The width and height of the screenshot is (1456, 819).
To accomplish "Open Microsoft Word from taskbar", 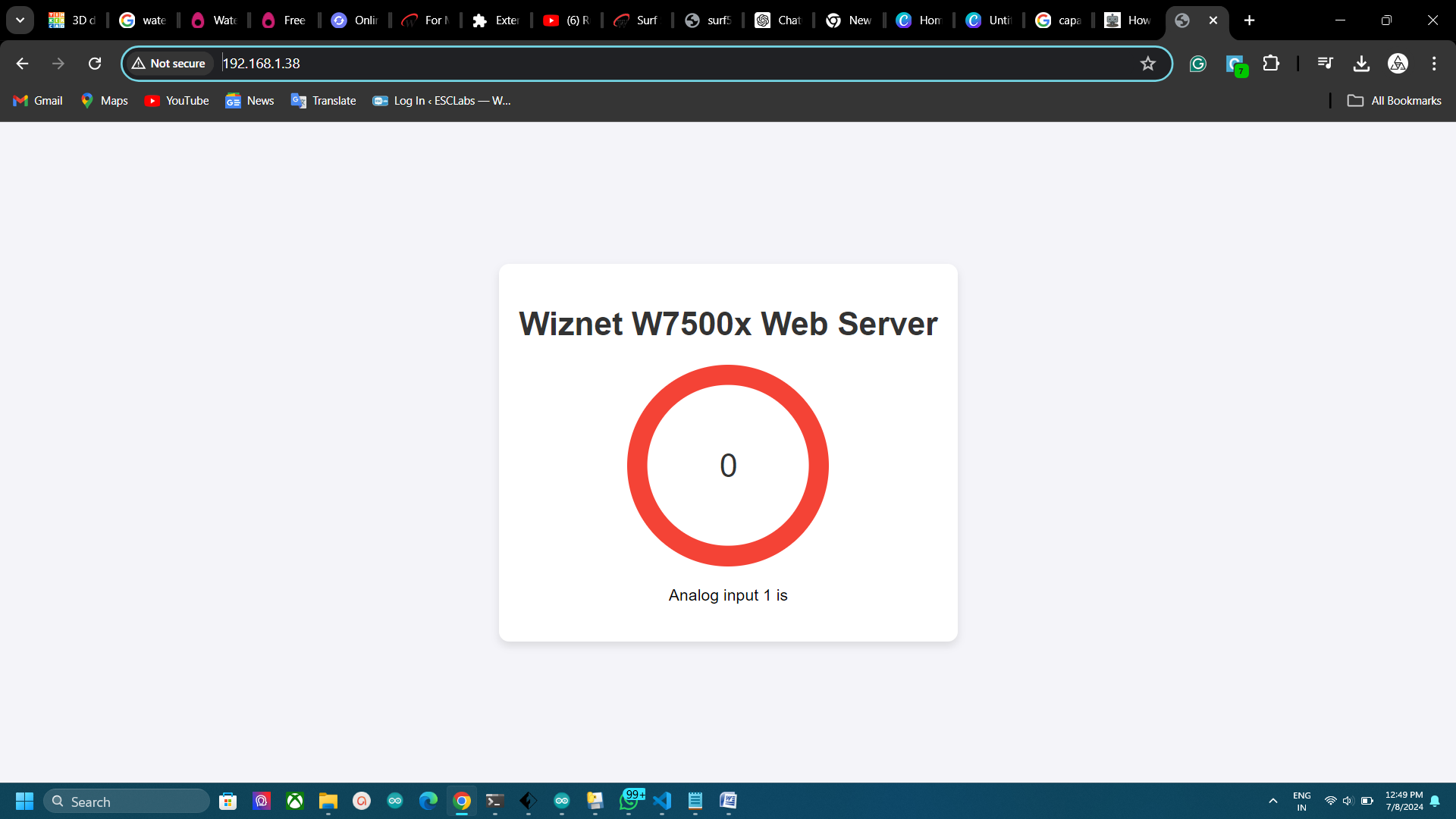I will (x=729, y=801).
